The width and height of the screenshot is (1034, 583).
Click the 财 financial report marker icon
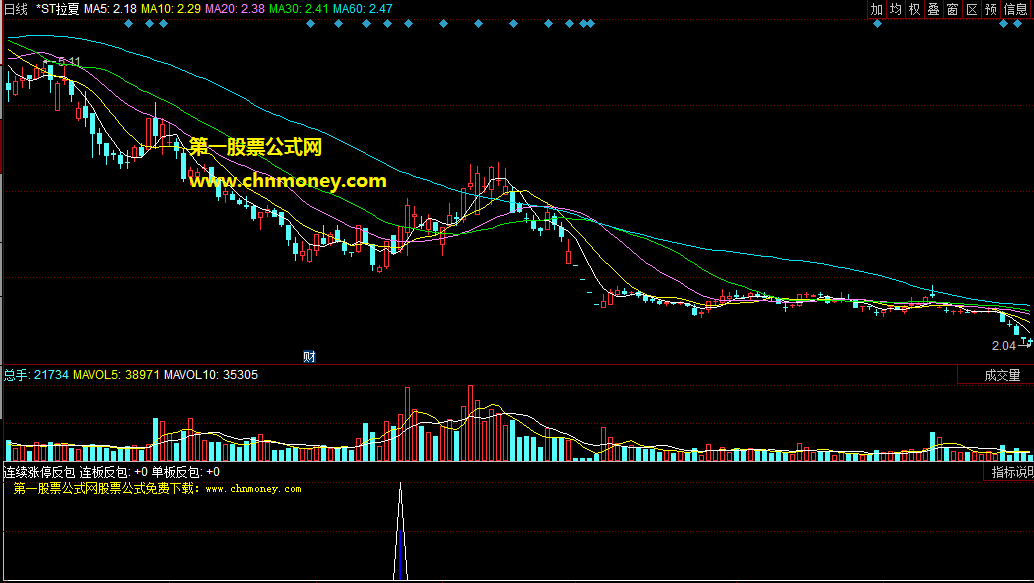[309, 357]
